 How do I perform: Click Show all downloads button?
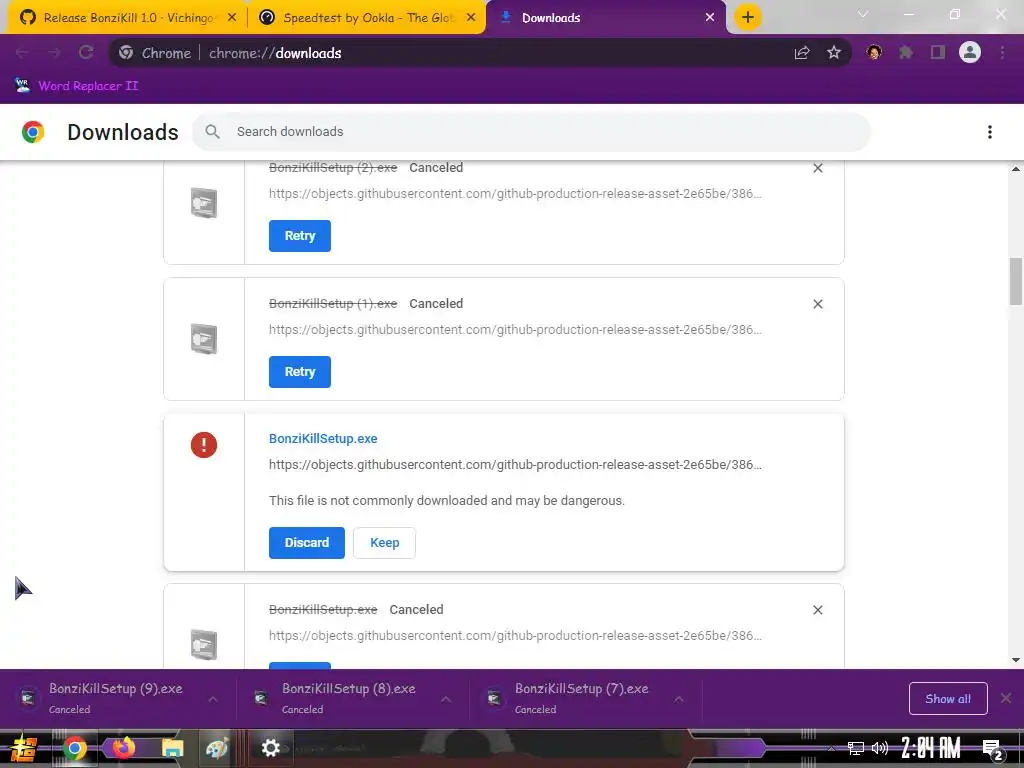click(x=948, y=699)
